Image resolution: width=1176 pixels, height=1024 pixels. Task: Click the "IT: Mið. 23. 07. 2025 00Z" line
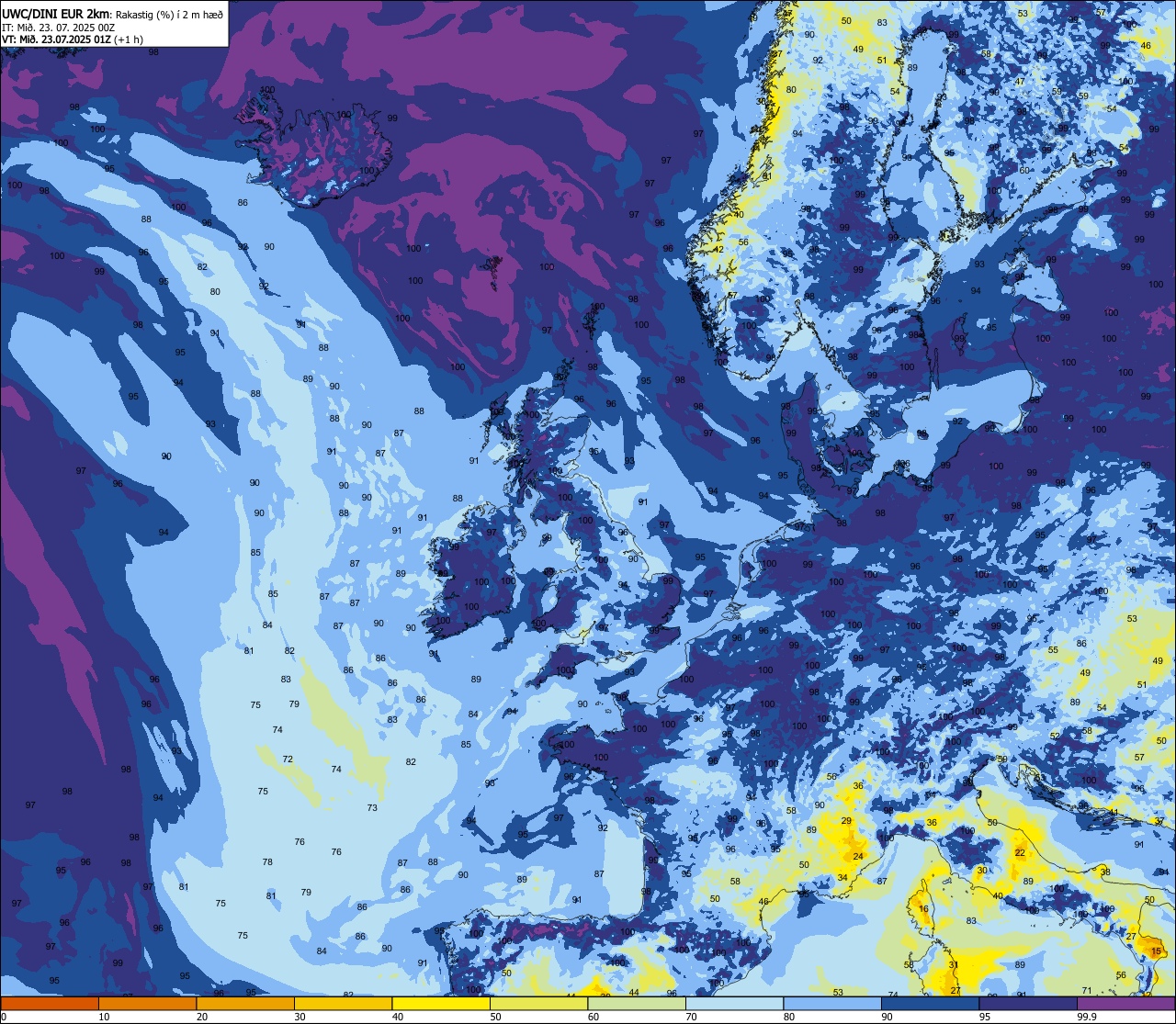(x=58, y=27)
